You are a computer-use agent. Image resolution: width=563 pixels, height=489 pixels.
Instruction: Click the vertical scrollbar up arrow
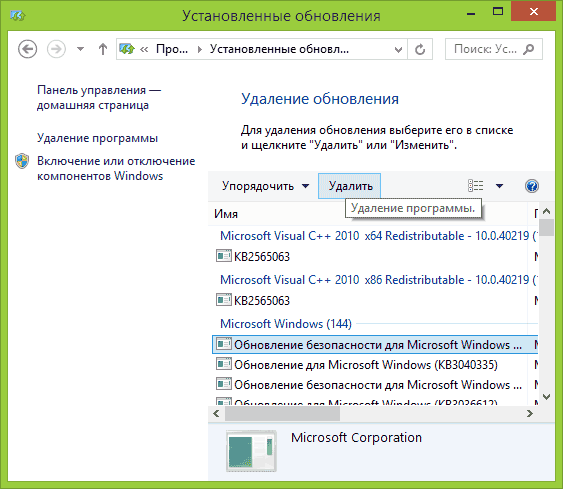pos(546,211)
